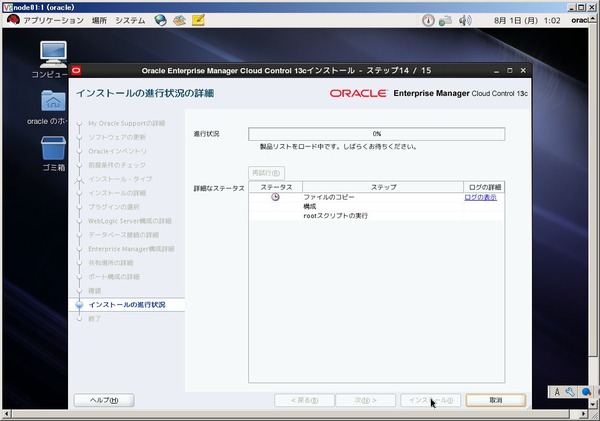The image size is (600, 421).
Task: Open the ログの表示 link
Action: (480, 197)
